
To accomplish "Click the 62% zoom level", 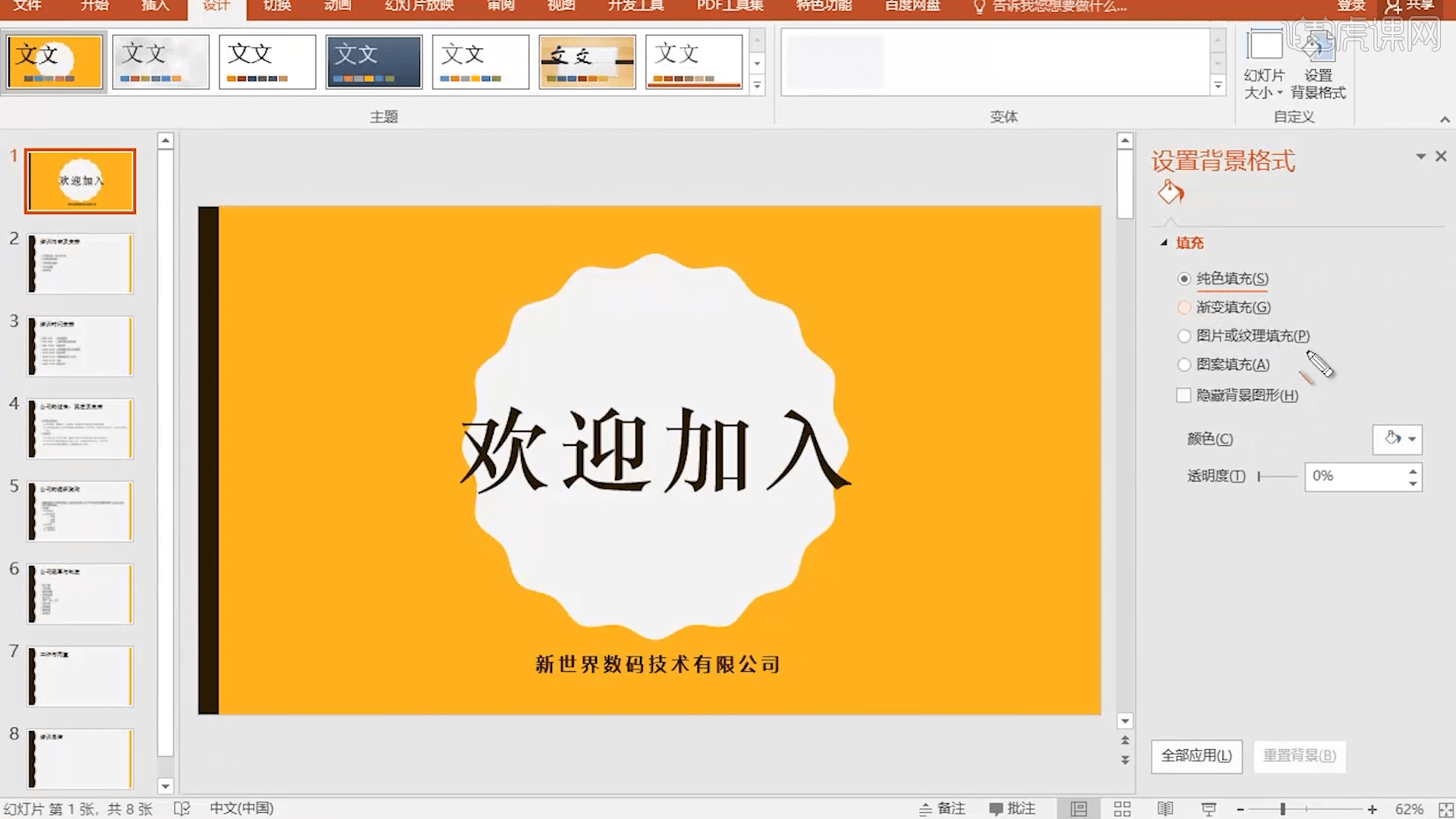I will coord(1409,809).
